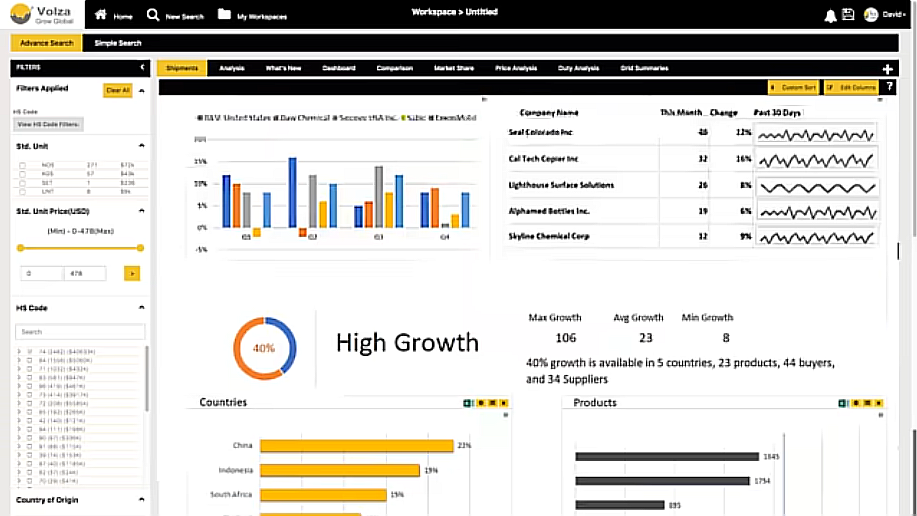
Task: Click the Clear All button
Action: tap(118, 90)
